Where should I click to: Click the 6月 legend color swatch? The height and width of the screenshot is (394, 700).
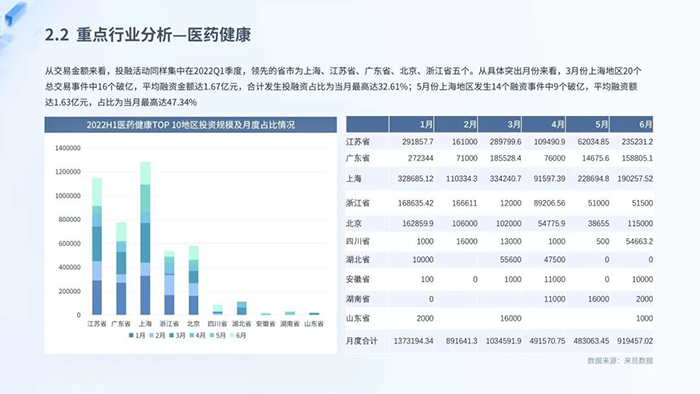(x=232, y=335)
